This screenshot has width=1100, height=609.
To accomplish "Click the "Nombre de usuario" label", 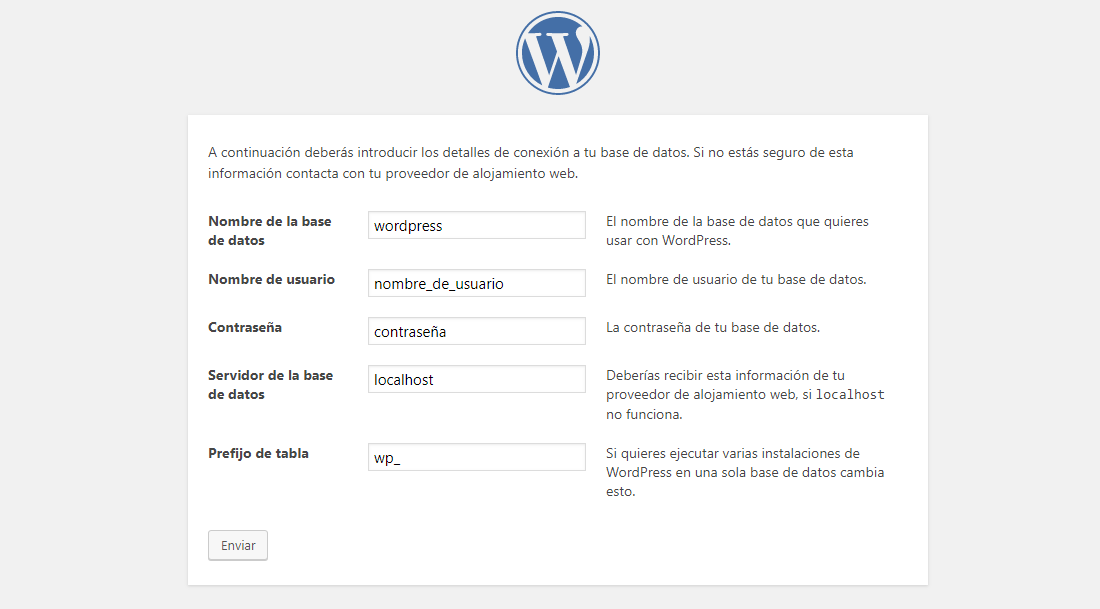I will [271, 279].
